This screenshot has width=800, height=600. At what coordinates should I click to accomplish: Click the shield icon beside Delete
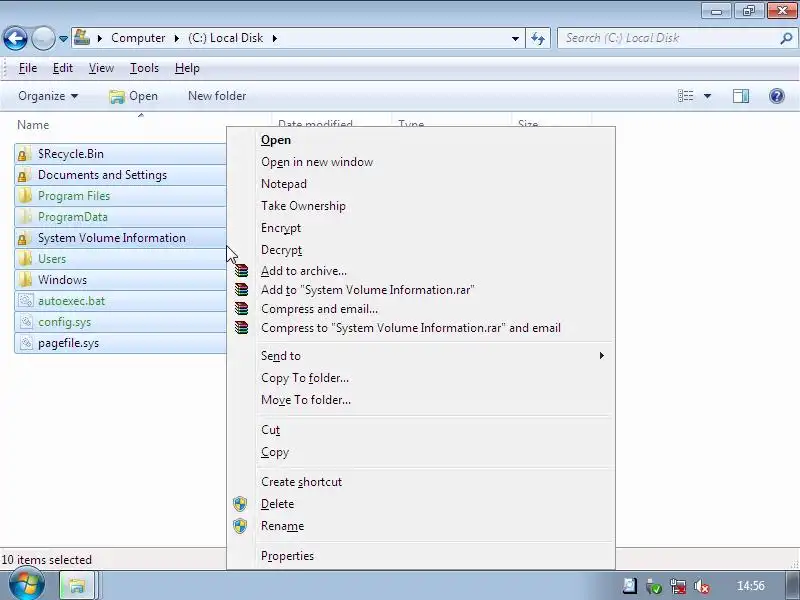point(240,504)
